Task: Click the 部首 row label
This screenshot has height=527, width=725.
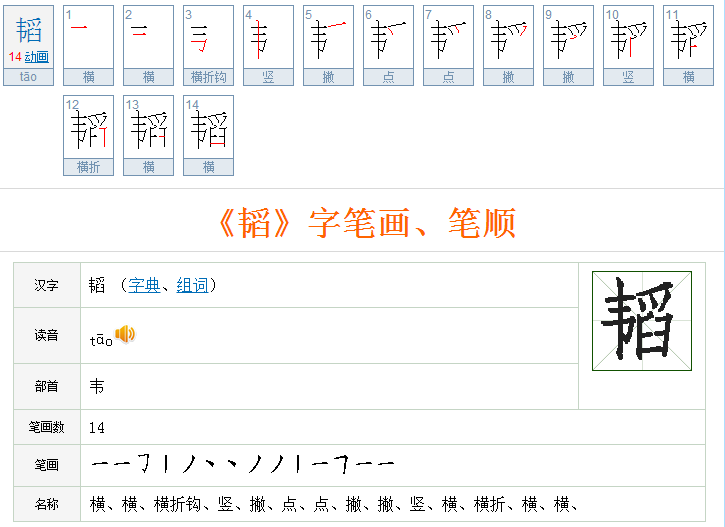Action: pos(47,386)
